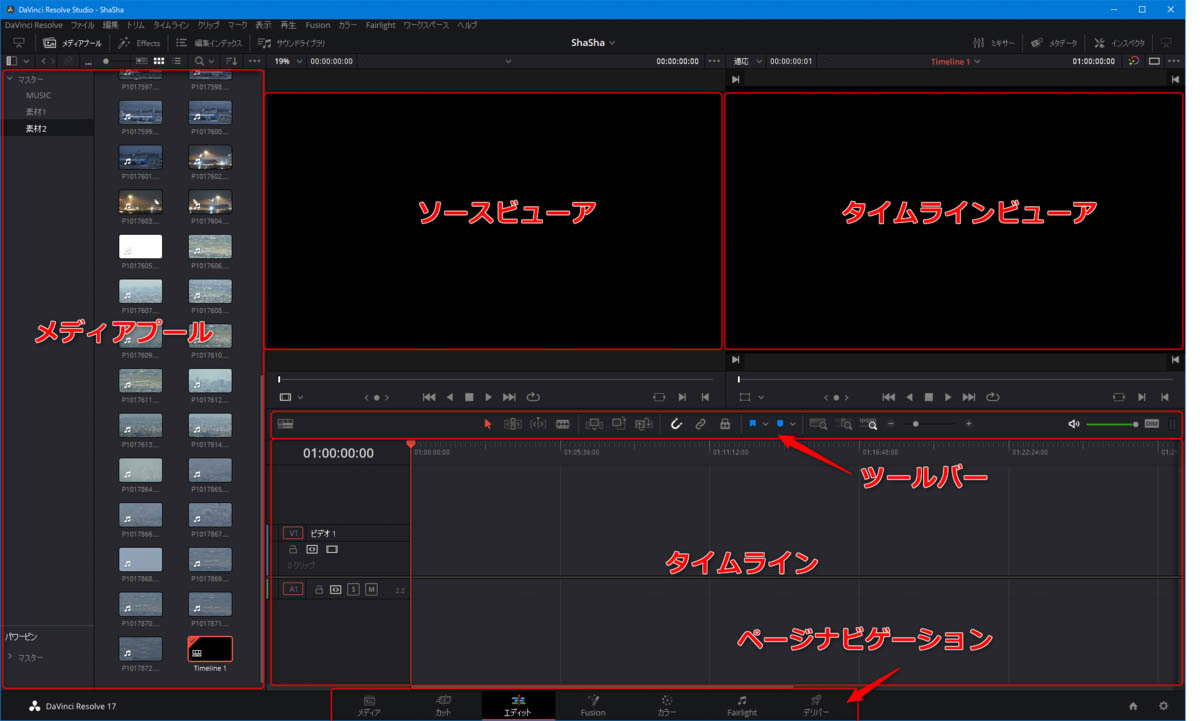The width and height of the screenshot is (1200, 721).
Task: Toggle the linked selection chain icon
Action: click(700, 425)
